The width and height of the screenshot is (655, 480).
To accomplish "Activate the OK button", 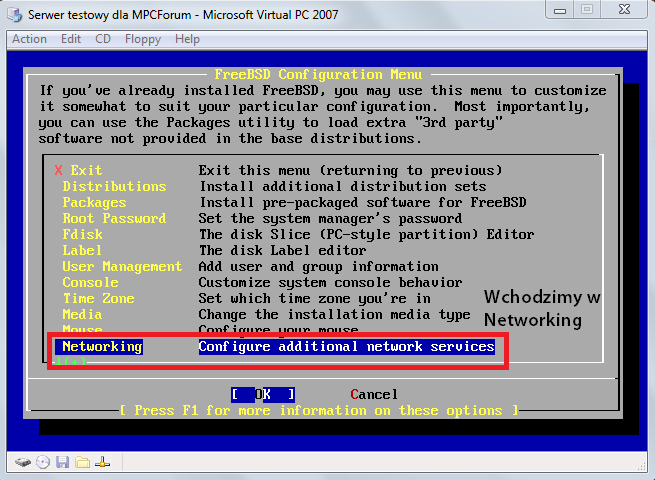I will click(263, 394).
